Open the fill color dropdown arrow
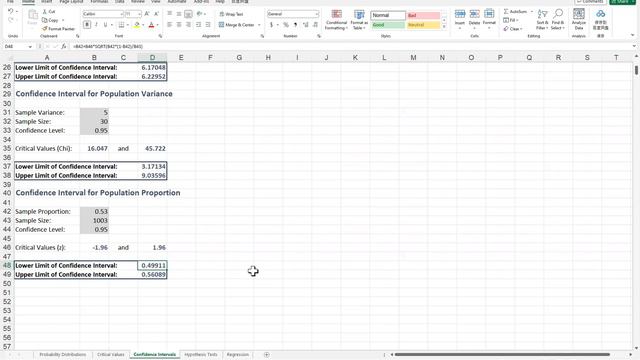Image resolution: width=640 pixels, height=360 pixels. [143, 25]
